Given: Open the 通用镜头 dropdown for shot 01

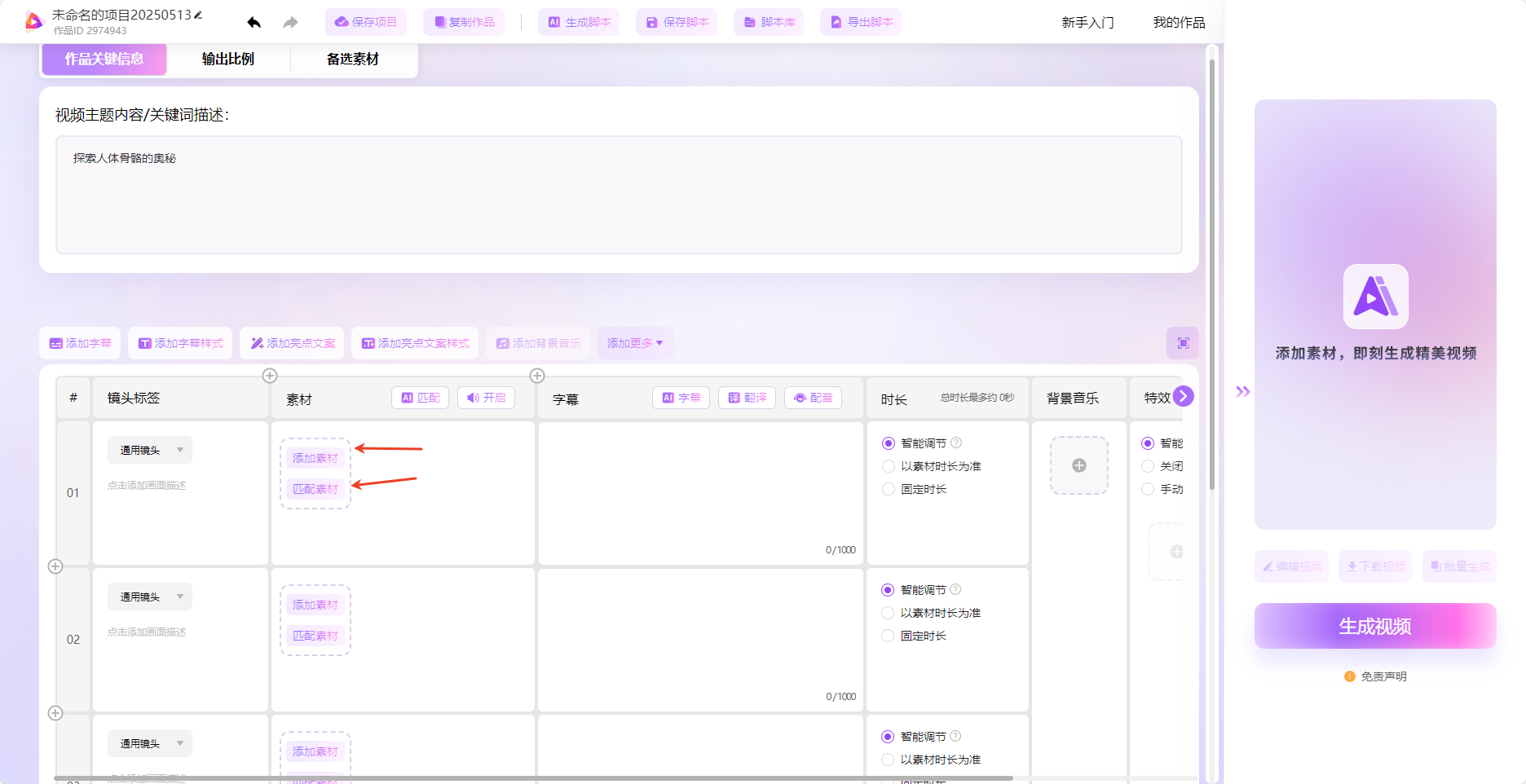Looking at the screenshot, I should (x=149, y=449).
